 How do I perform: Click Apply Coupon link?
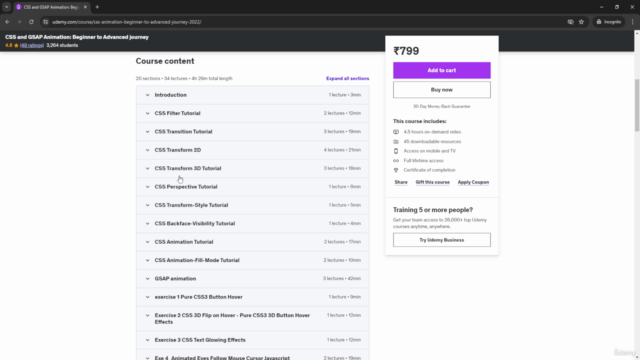click(x=473, y=182)
